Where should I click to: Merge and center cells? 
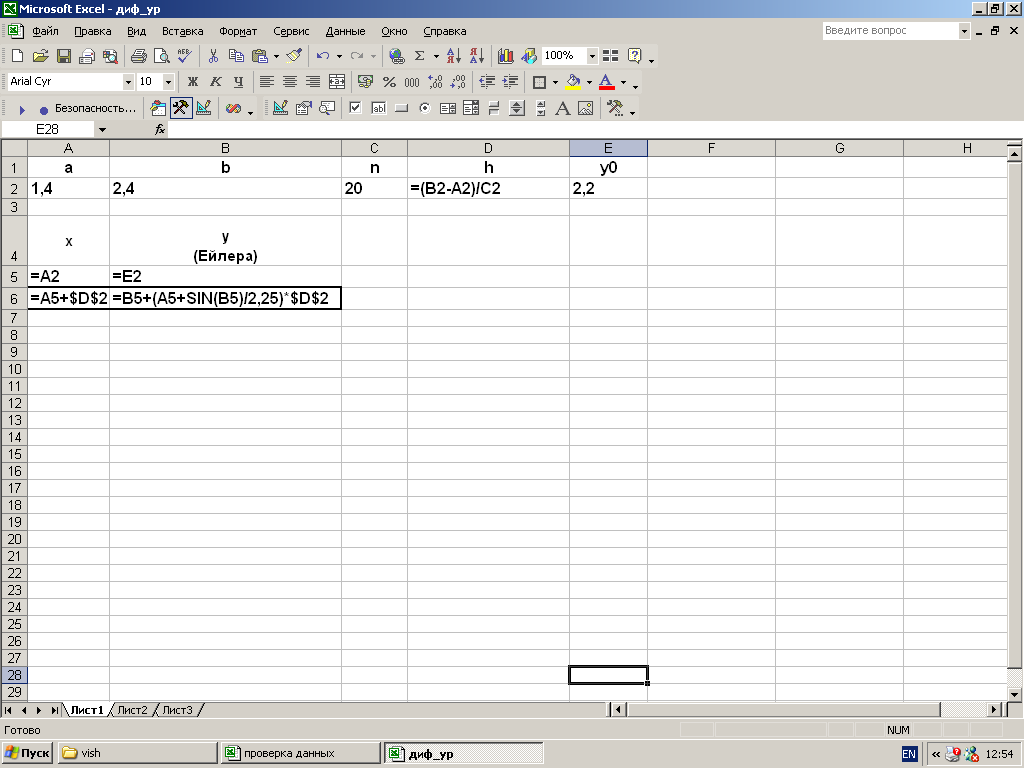[x=337, y=82]
